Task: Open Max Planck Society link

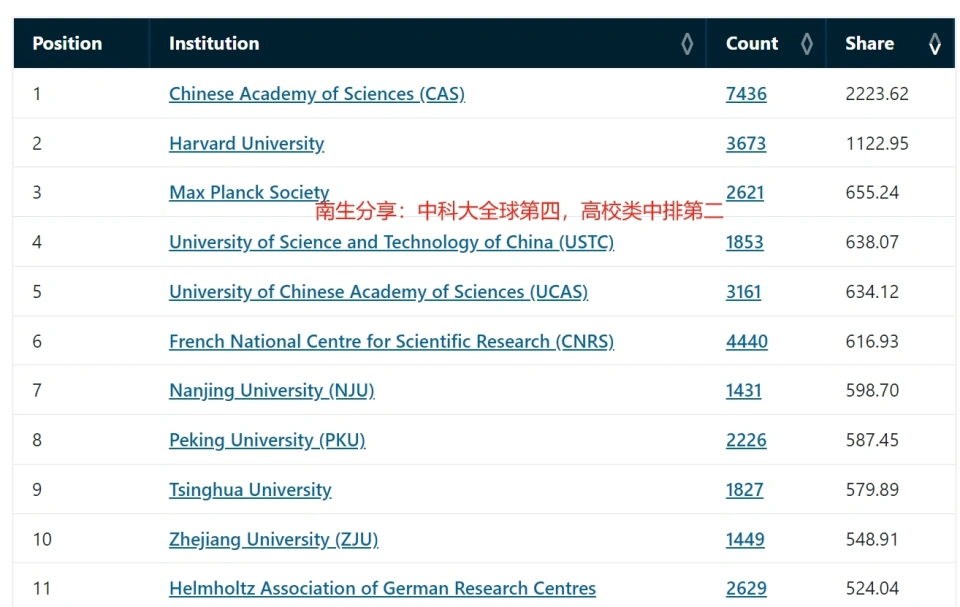Action: click(x=249, y=192)
